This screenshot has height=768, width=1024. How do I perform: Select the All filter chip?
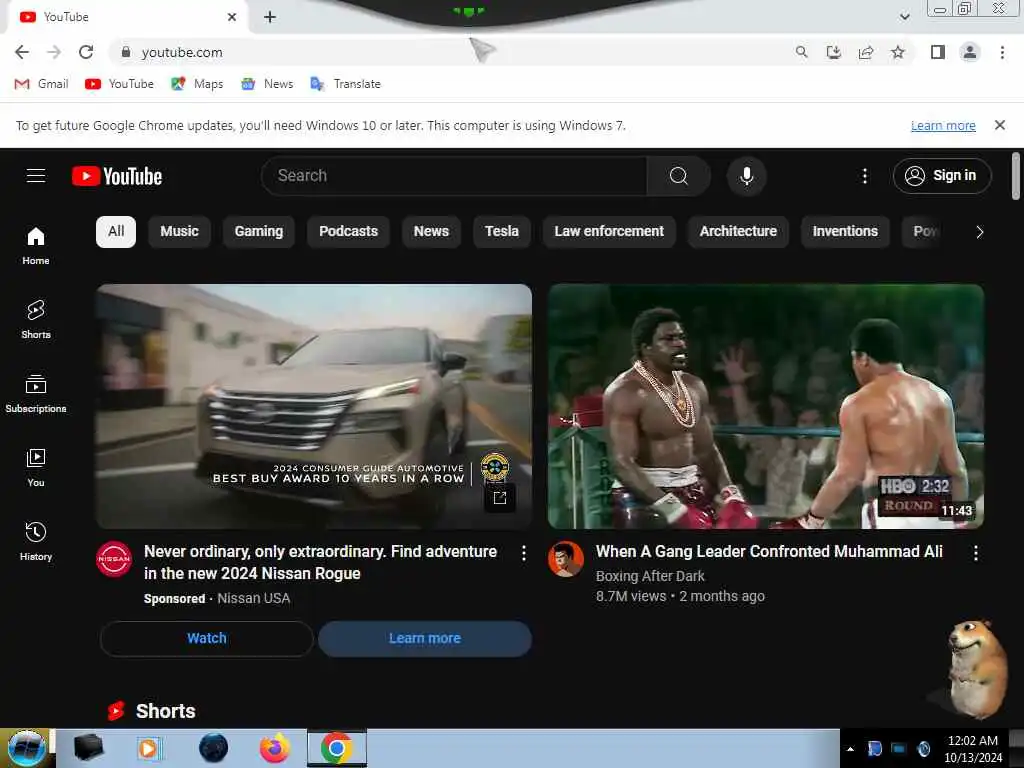[116, 232]
